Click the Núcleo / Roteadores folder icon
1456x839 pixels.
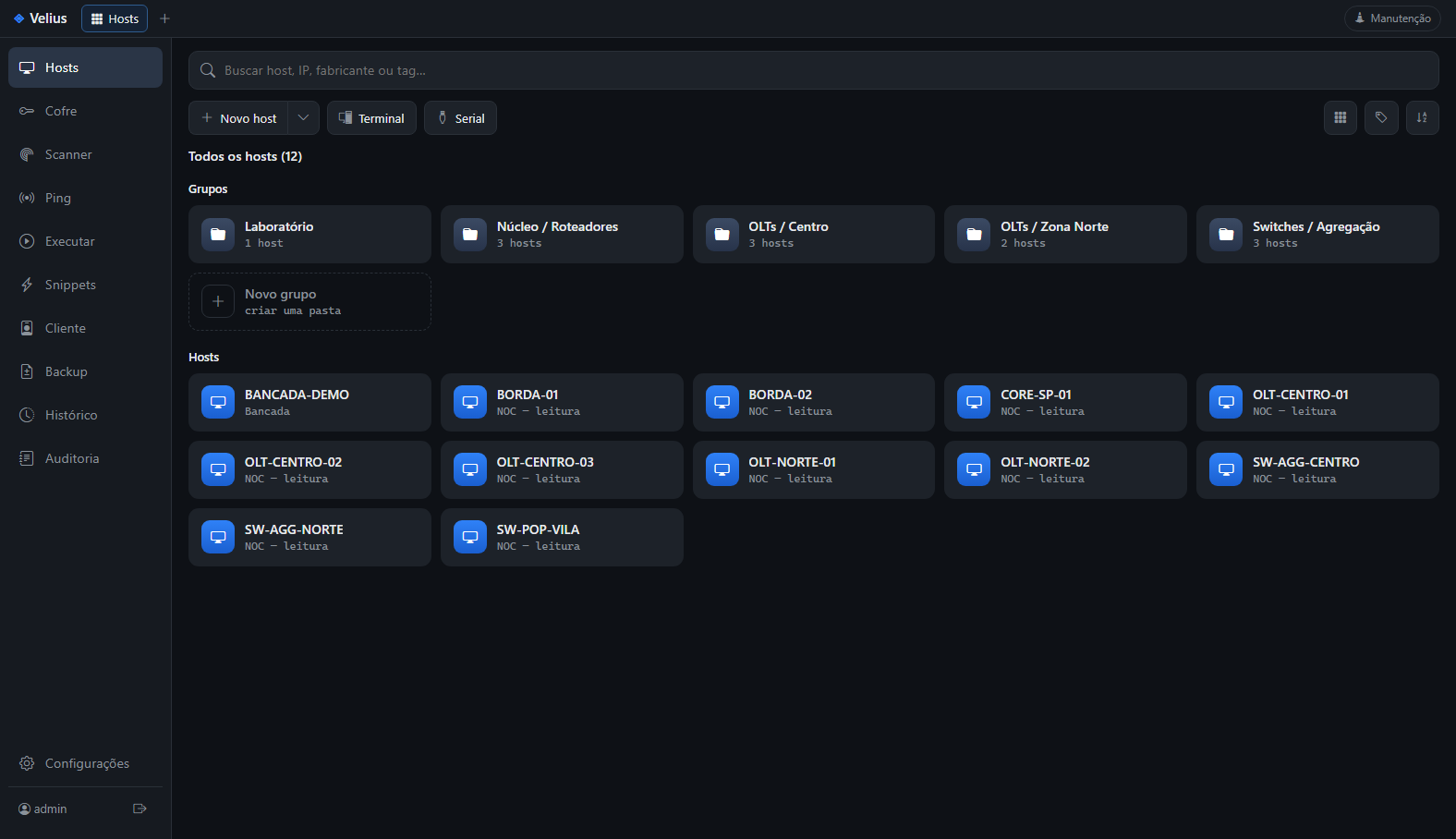(470, 235)
